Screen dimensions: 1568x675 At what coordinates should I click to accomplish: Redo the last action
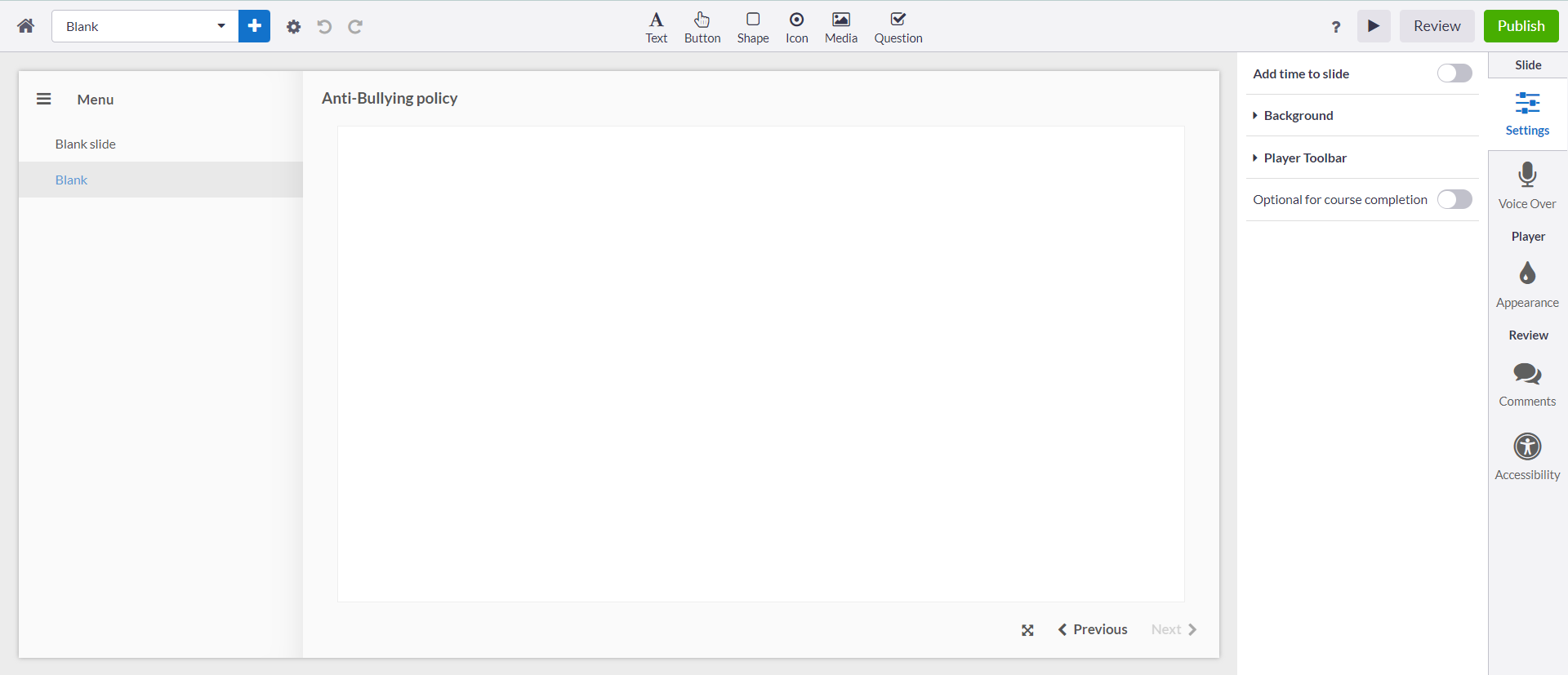355,27
